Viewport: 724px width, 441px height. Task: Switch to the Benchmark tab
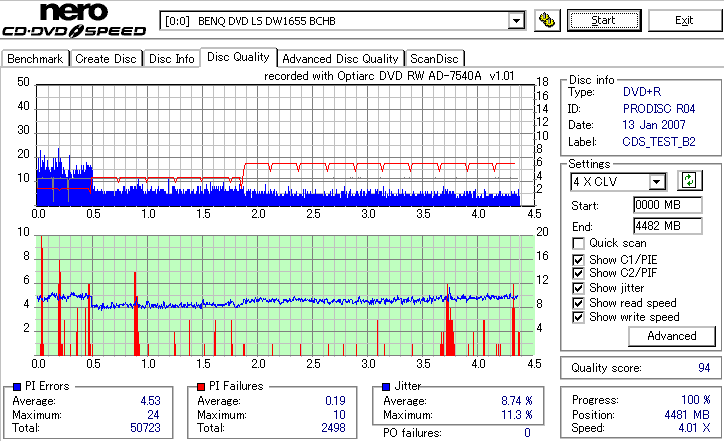point(35,59)
